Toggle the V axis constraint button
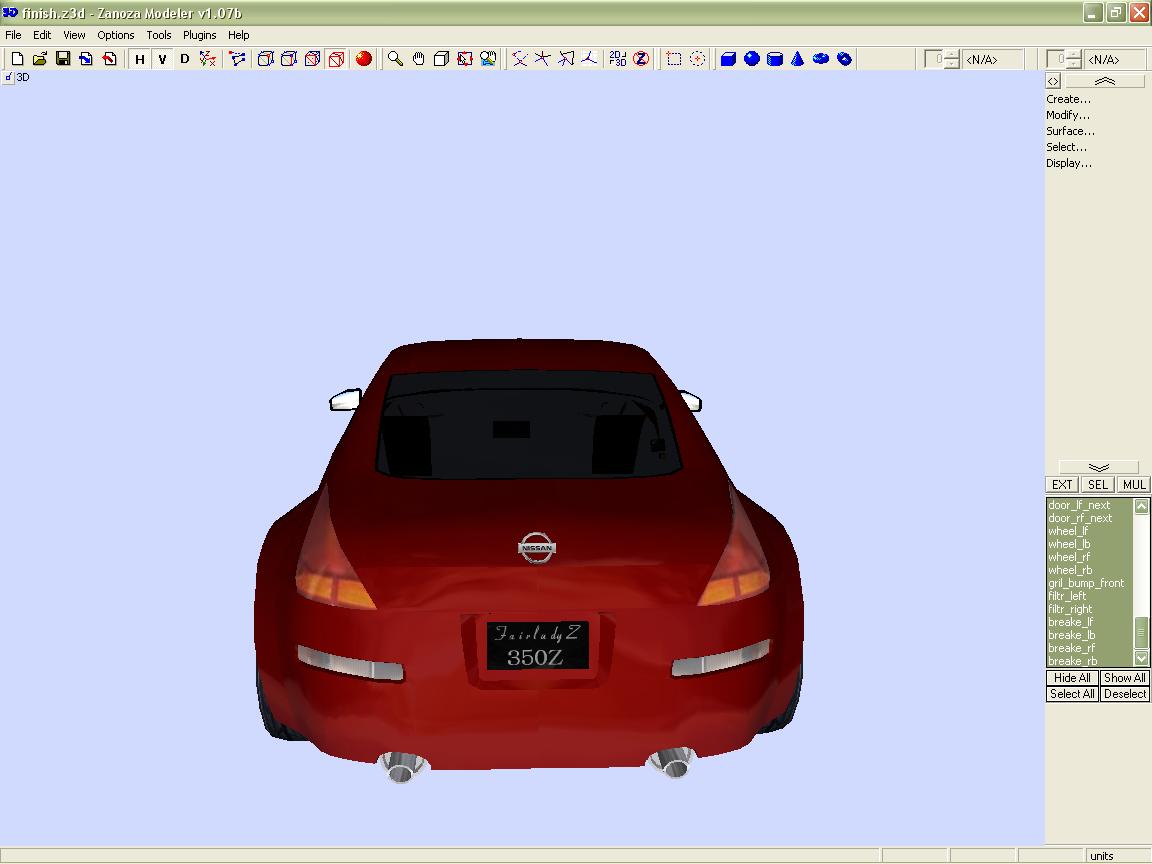The image size is (1152, 864). coord(162,59)
